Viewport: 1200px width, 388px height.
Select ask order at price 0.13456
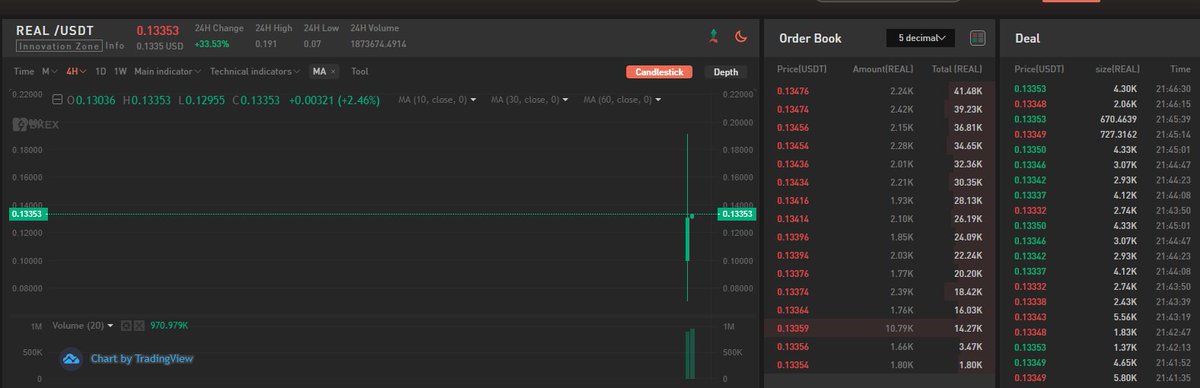coord(880,127)
